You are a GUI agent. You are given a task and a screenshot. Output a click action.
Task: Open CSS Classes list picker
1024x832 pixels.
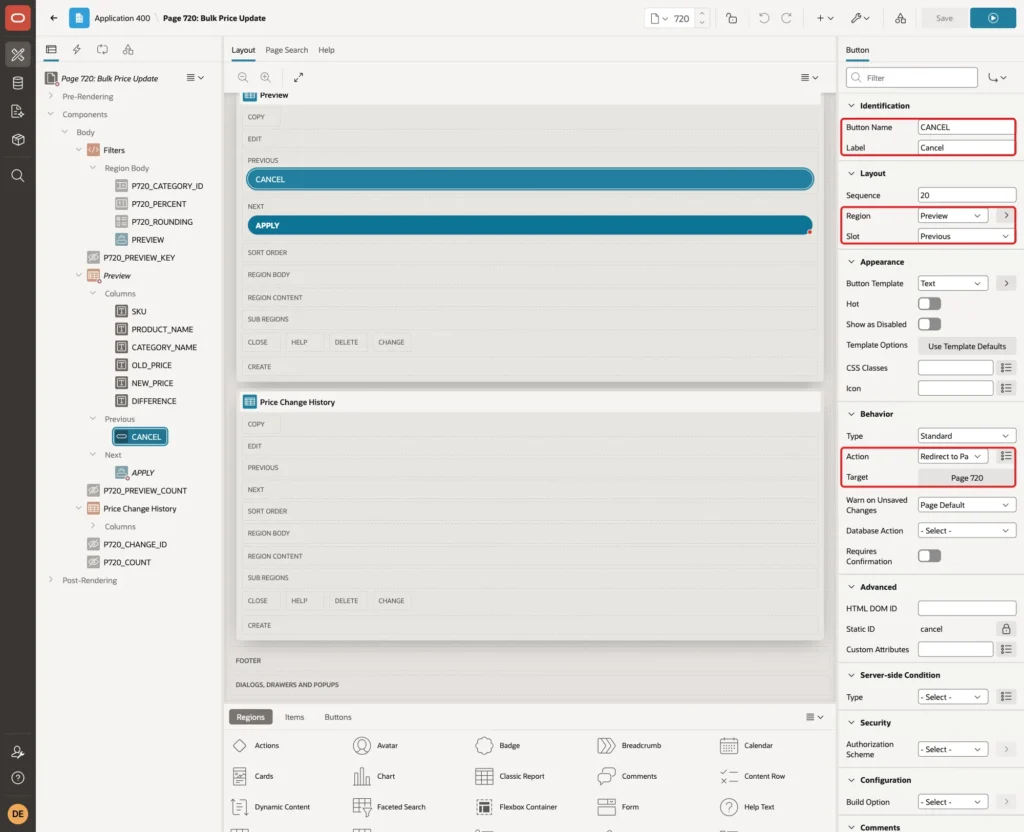click(1006, 368)
